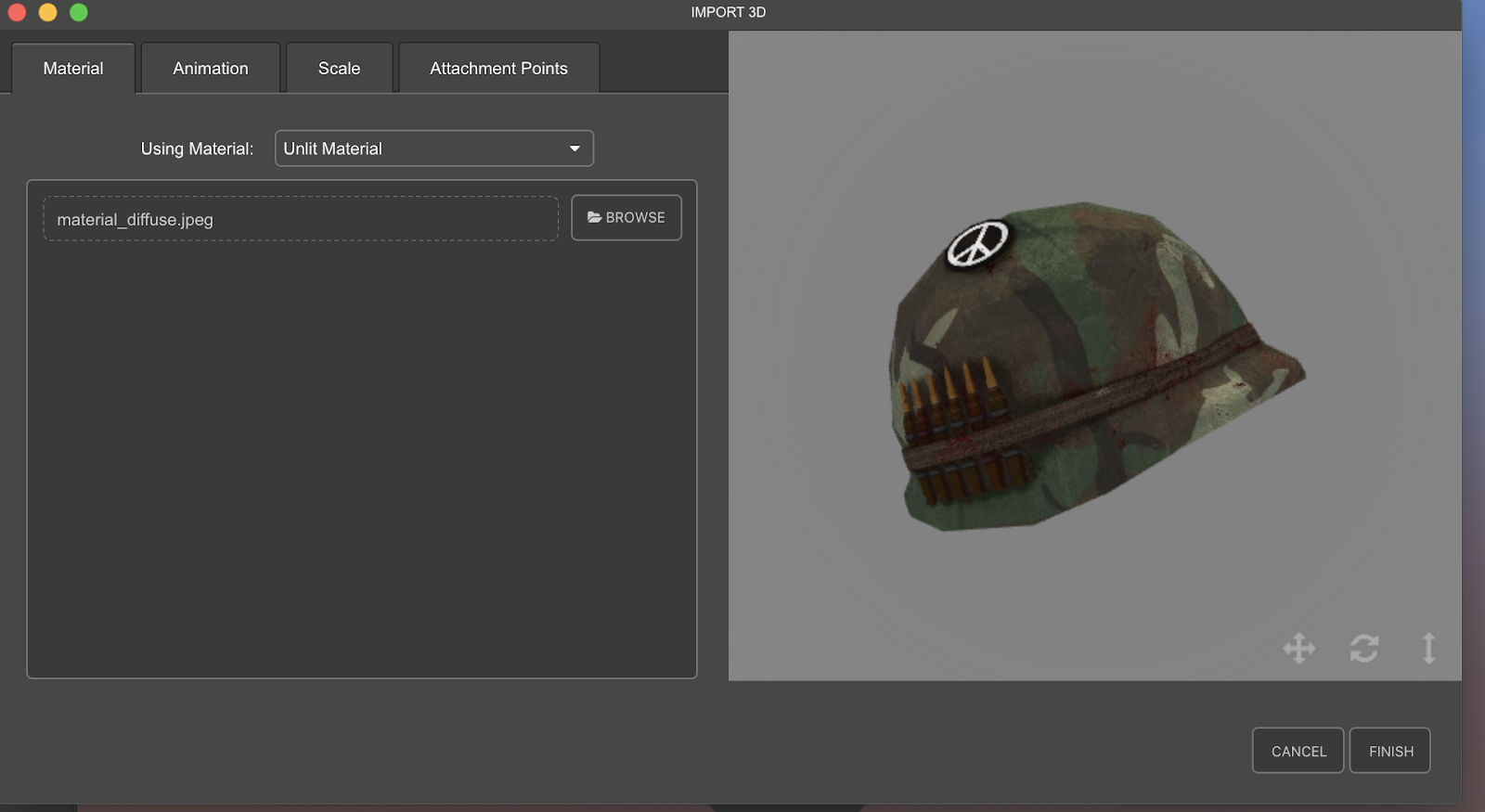This screenshot has width=1485, height=812.
Task: Click Finish to complete the import
Action: click(1390, 751)
